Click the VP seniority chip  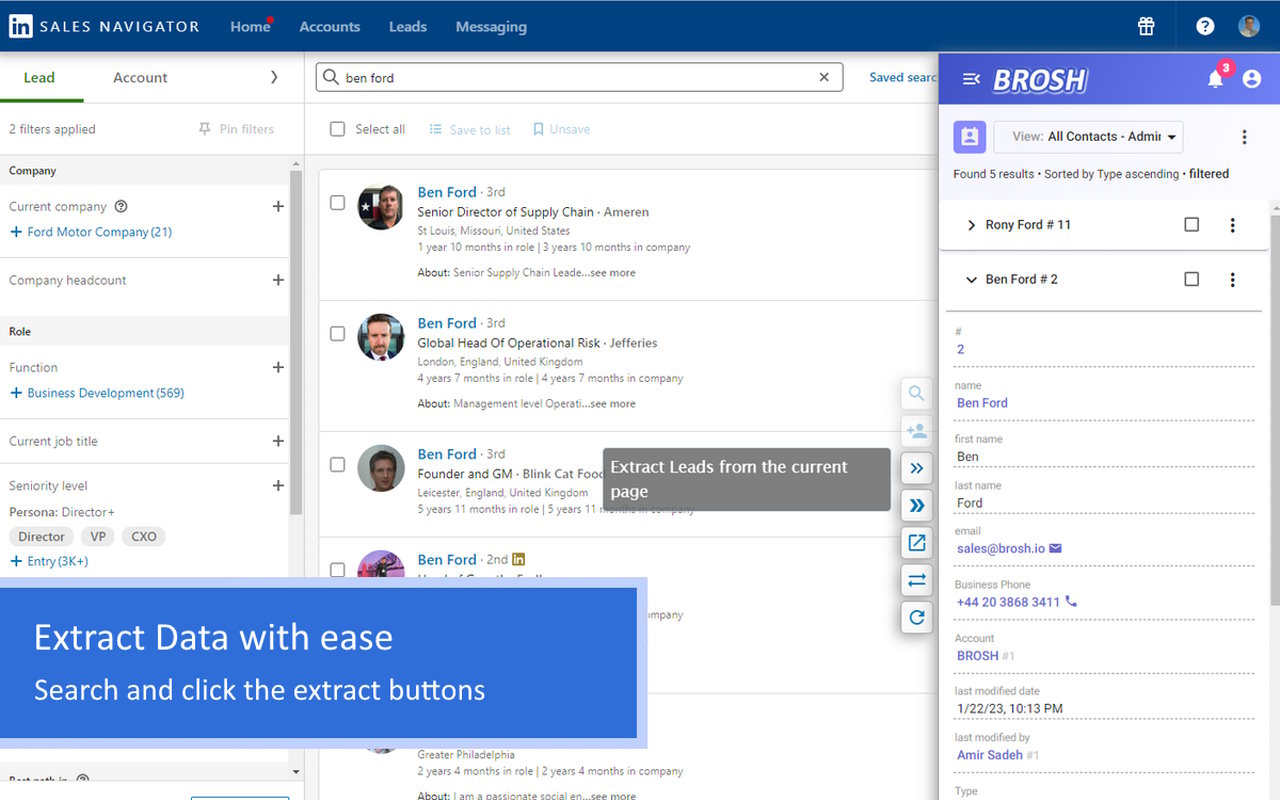coord(98,537)
